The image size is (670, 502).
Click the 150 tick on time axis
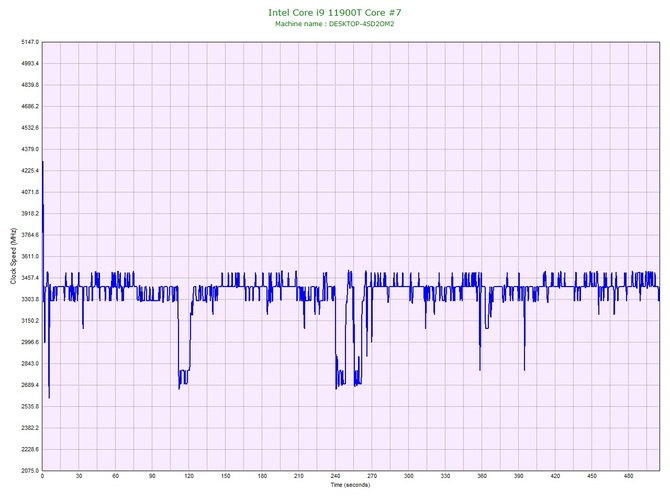click(226, 476)
